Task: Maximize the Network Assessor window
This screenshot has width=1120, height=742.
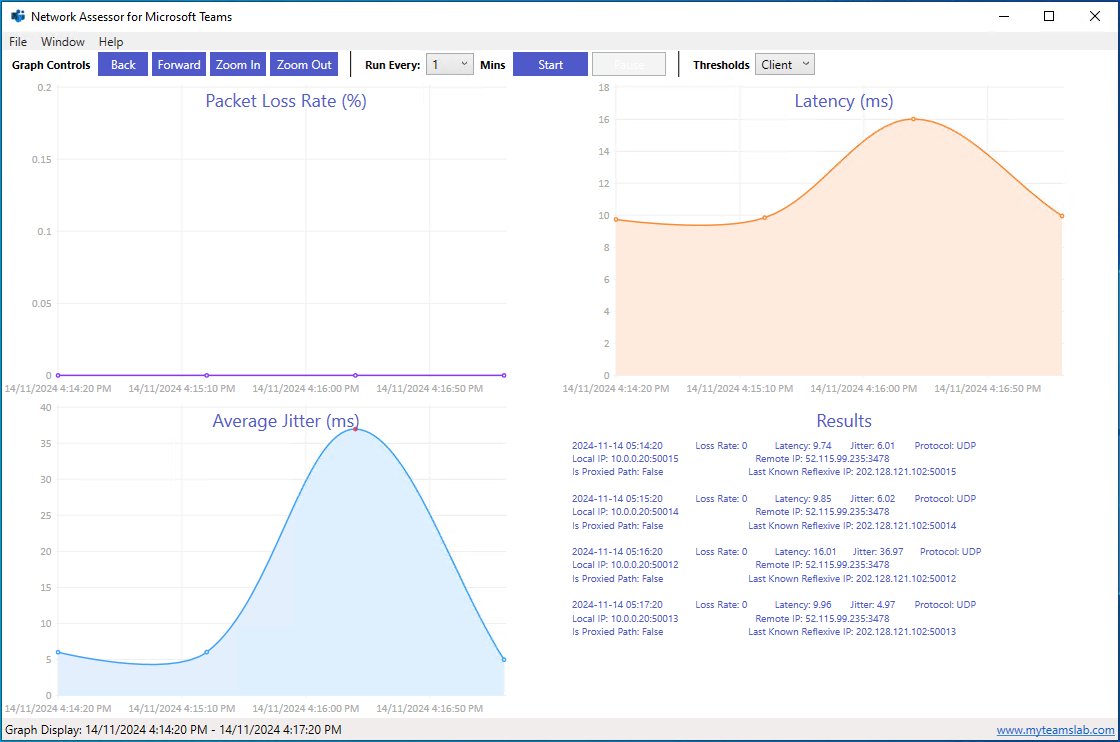Action: tap(1049, 16)
